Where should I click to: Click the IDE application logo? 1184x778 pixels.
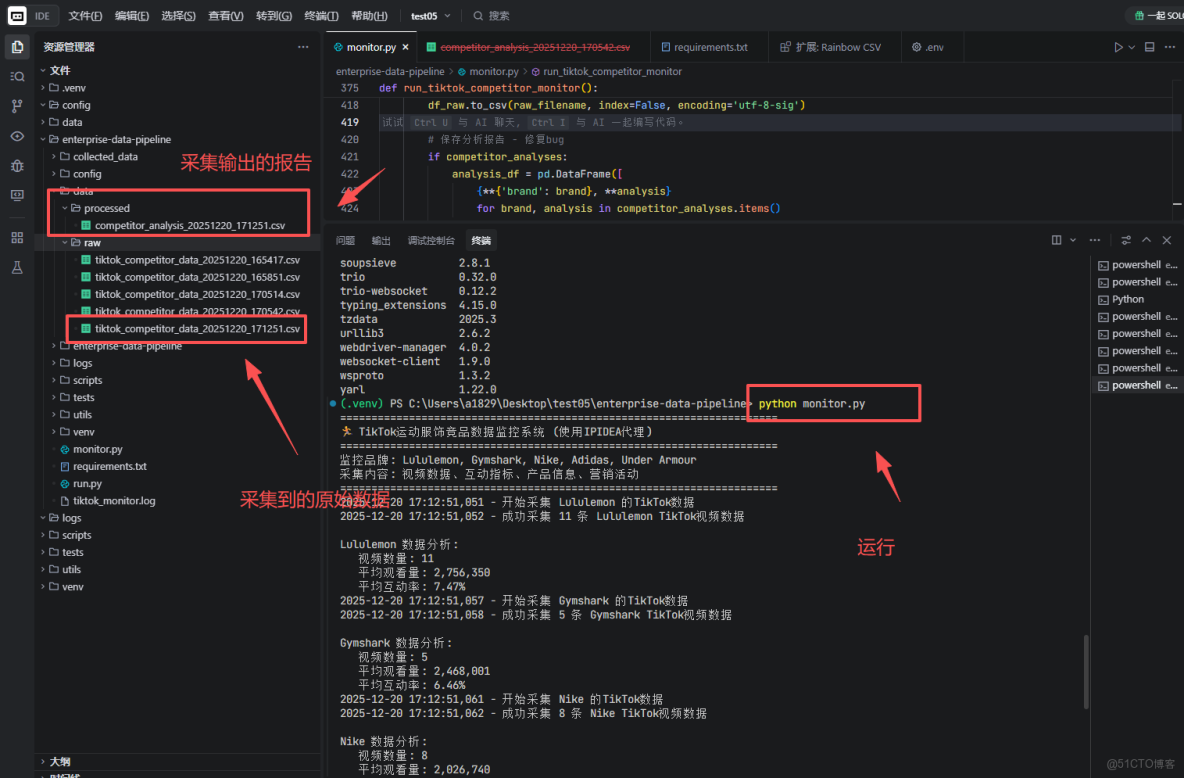(x=17, y=15)
